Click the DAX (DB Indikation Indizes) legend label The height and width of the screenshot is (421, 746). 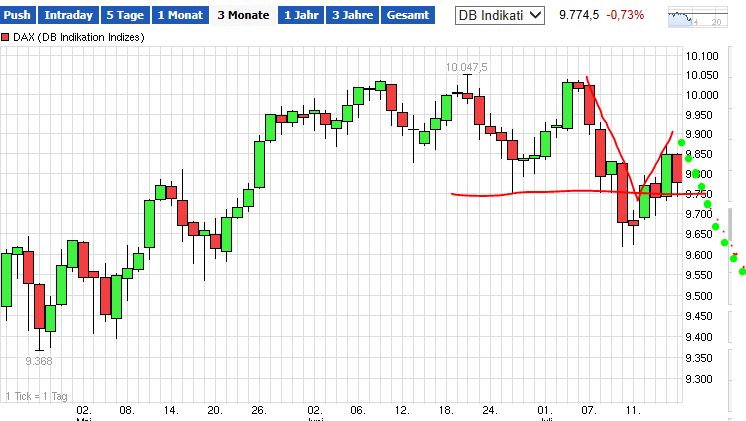click(x=79, y=37)
